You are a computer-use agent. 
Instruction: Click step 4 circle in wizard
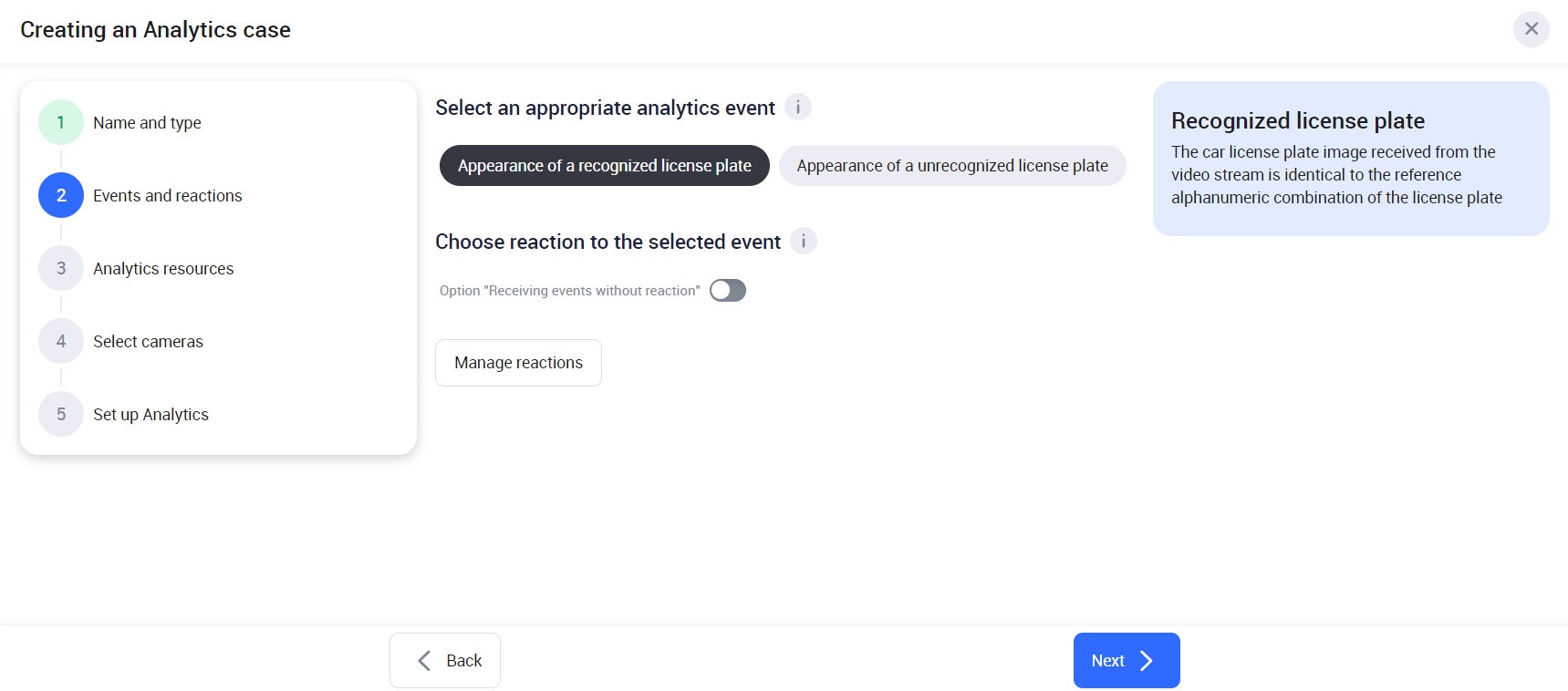[61, 341]
